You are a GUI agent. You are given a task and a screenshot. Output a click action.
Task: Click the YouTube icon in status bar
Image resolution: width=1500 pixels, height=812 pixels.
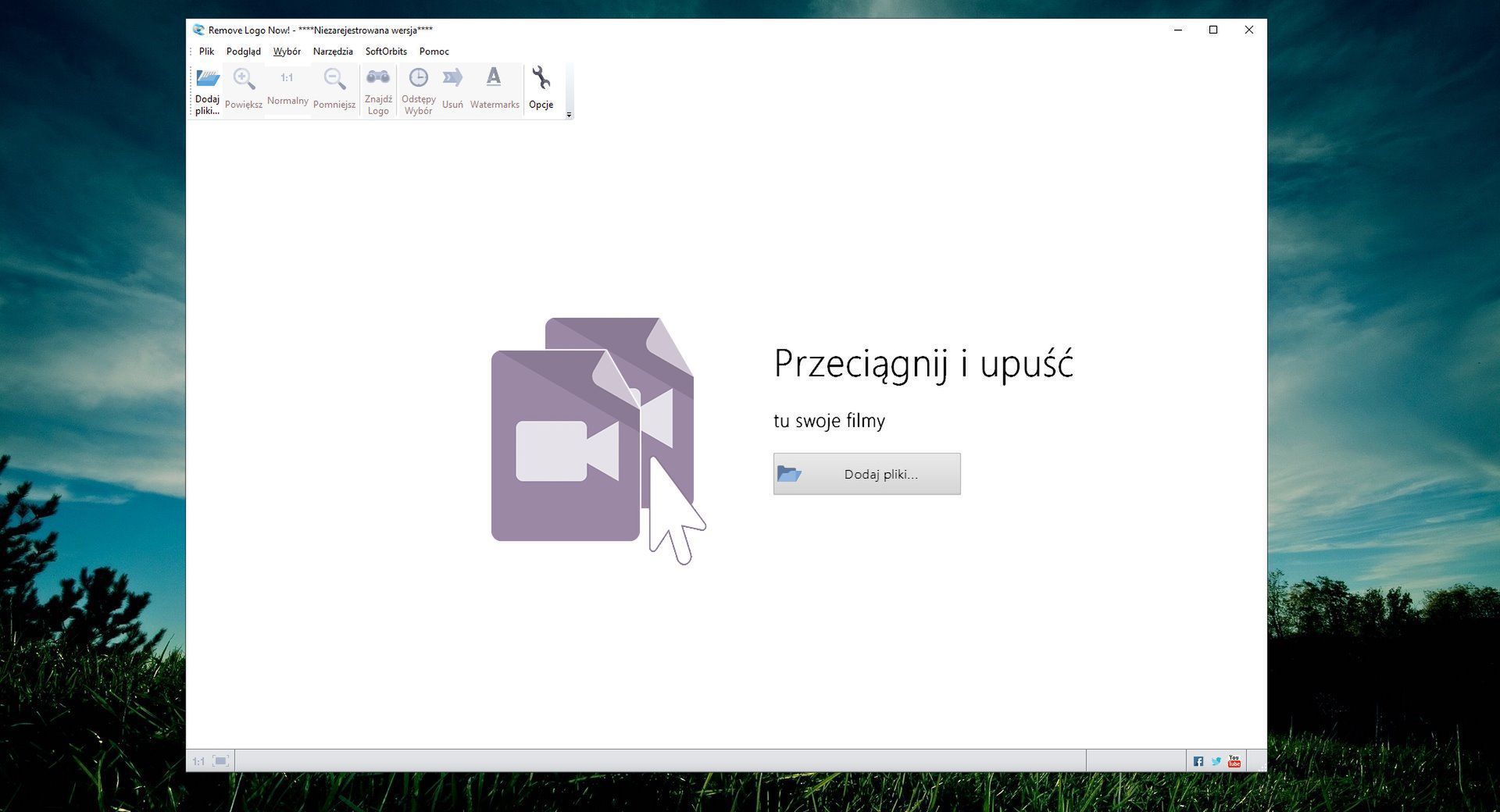(x=1234, y=760)
